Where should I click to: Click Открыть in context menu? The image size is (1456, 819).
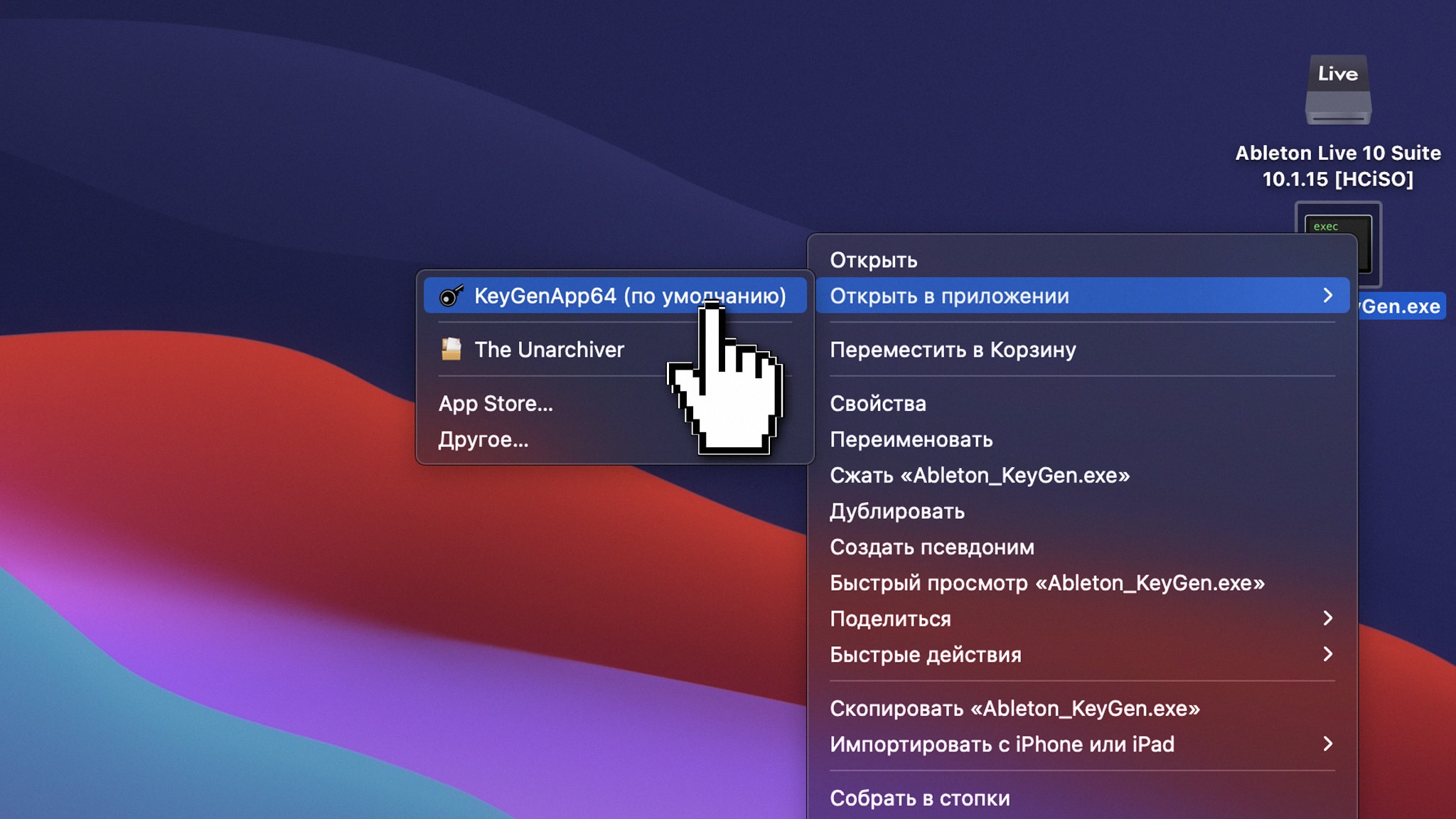(874, 260)
